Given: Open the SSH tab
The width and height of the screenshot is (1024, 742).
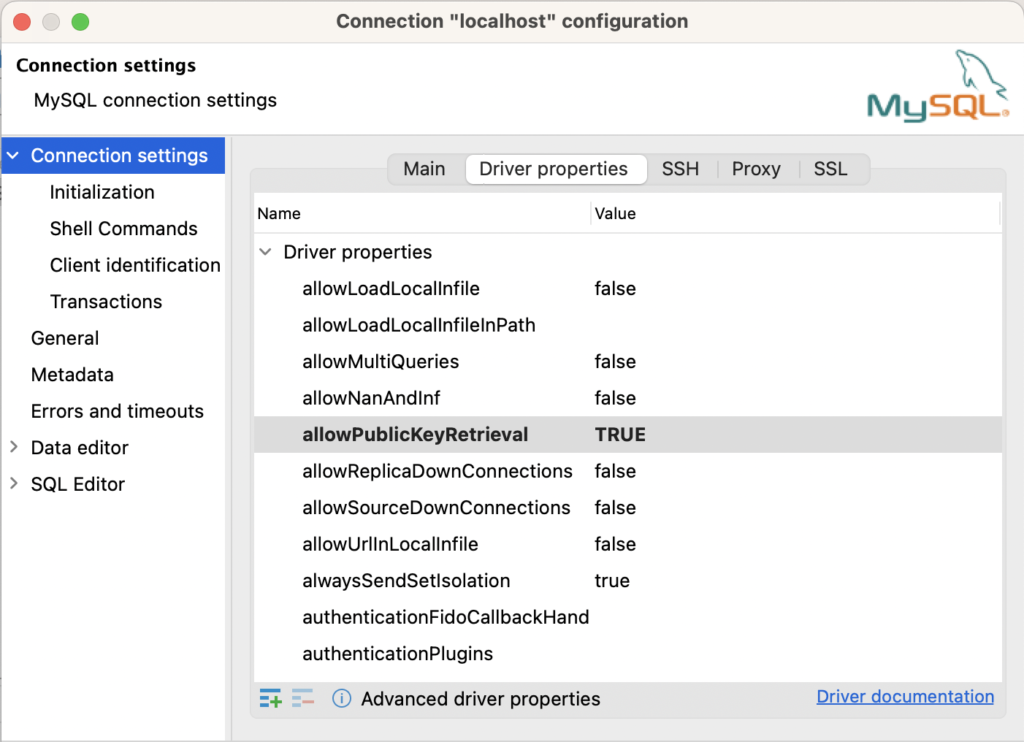Looking at the screenshot, I should coord(680,169).
